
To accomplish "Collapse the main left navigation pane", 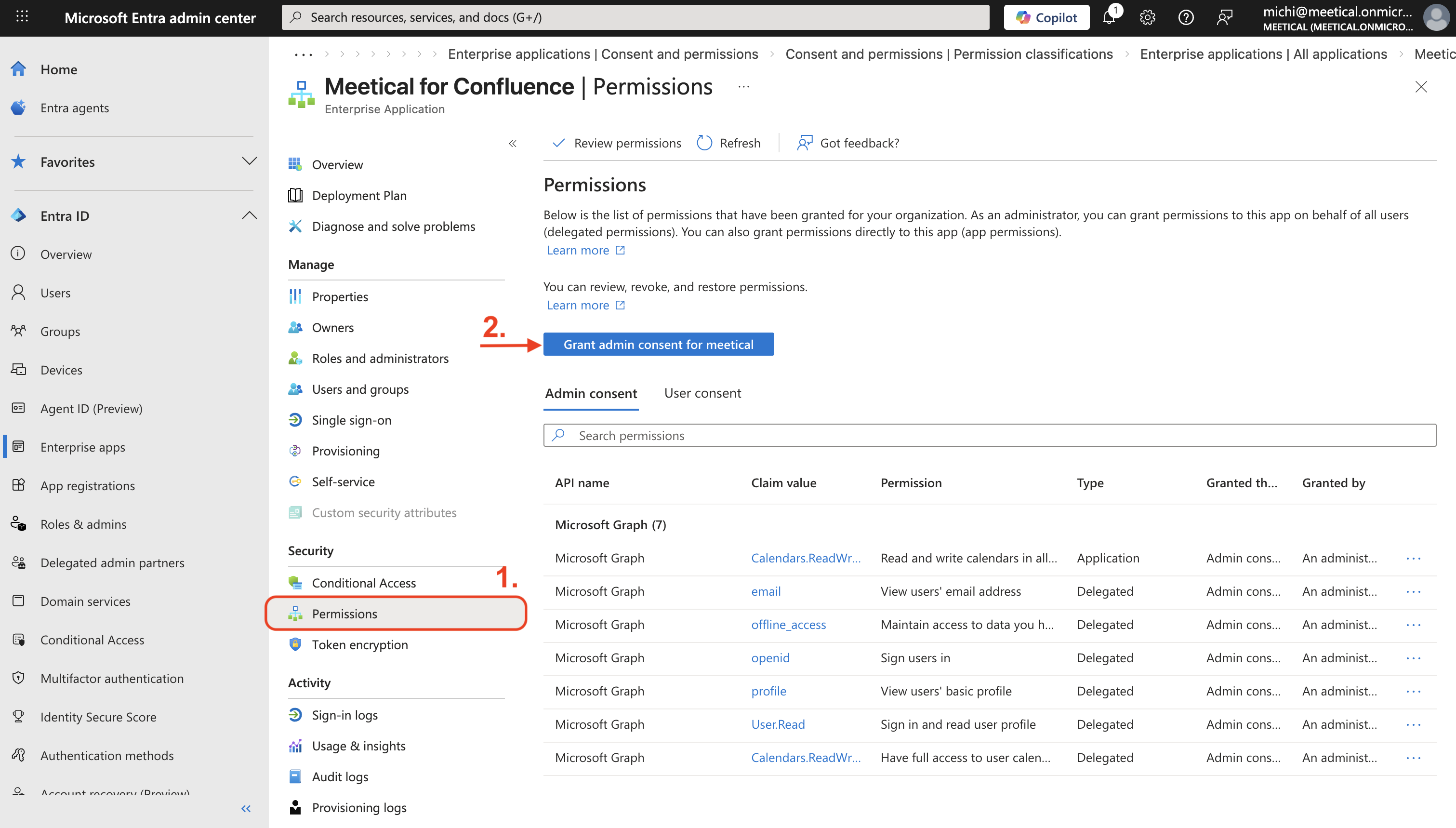I will pyautogui.click(x=246, y=808).
